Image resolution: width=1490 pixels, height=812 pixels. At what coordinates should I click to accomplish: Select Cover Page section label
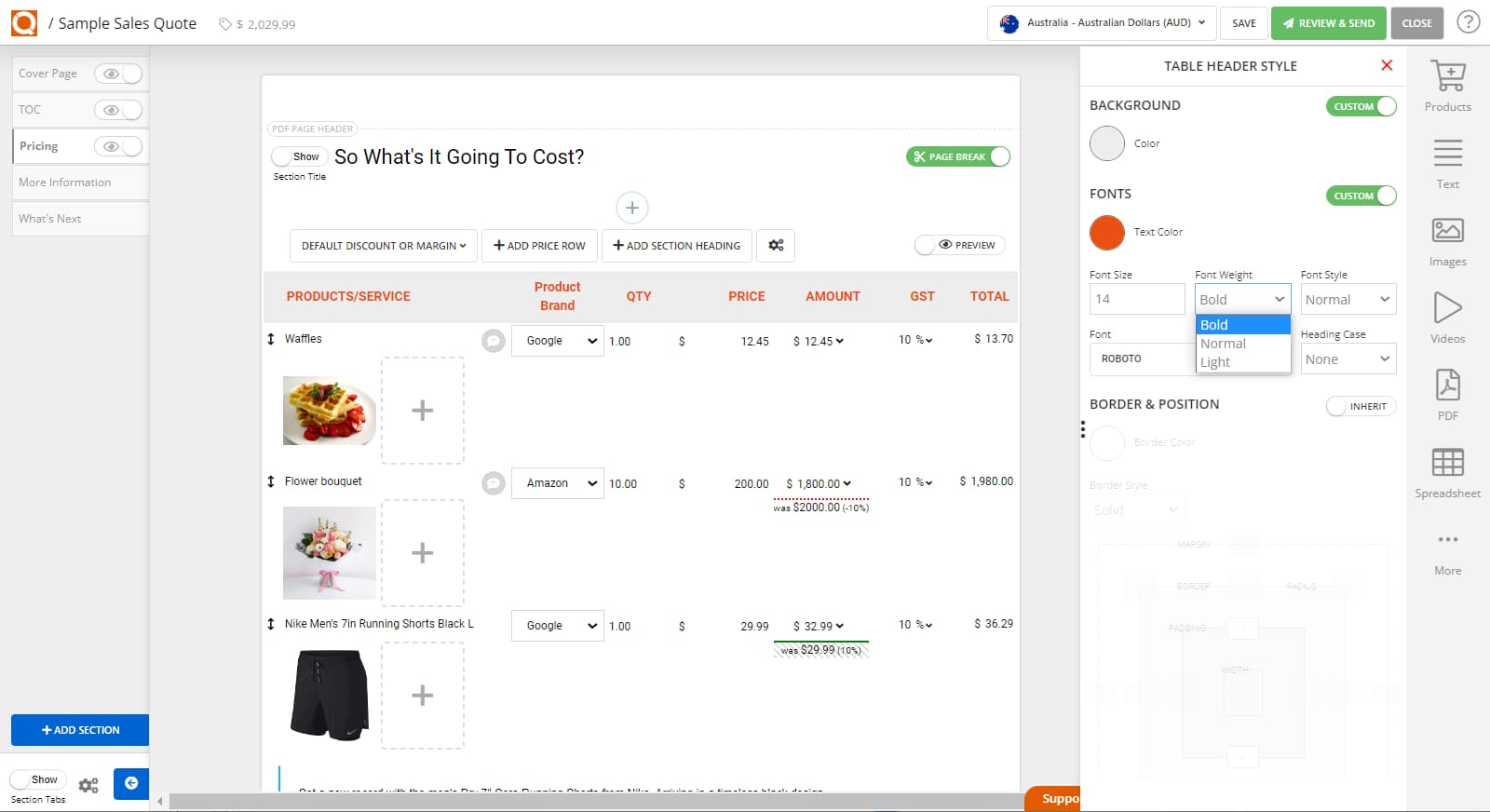(48, 74)
